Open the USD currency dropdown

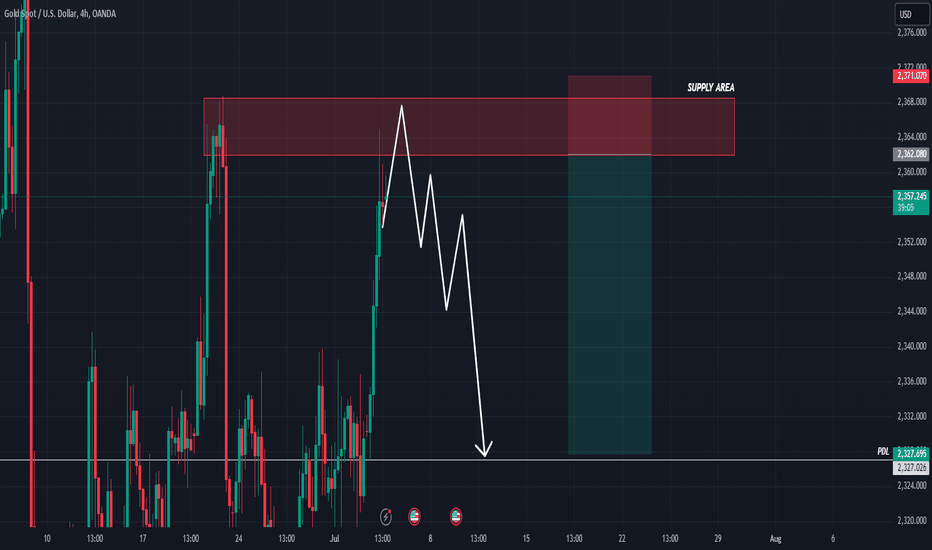point(911,14)
